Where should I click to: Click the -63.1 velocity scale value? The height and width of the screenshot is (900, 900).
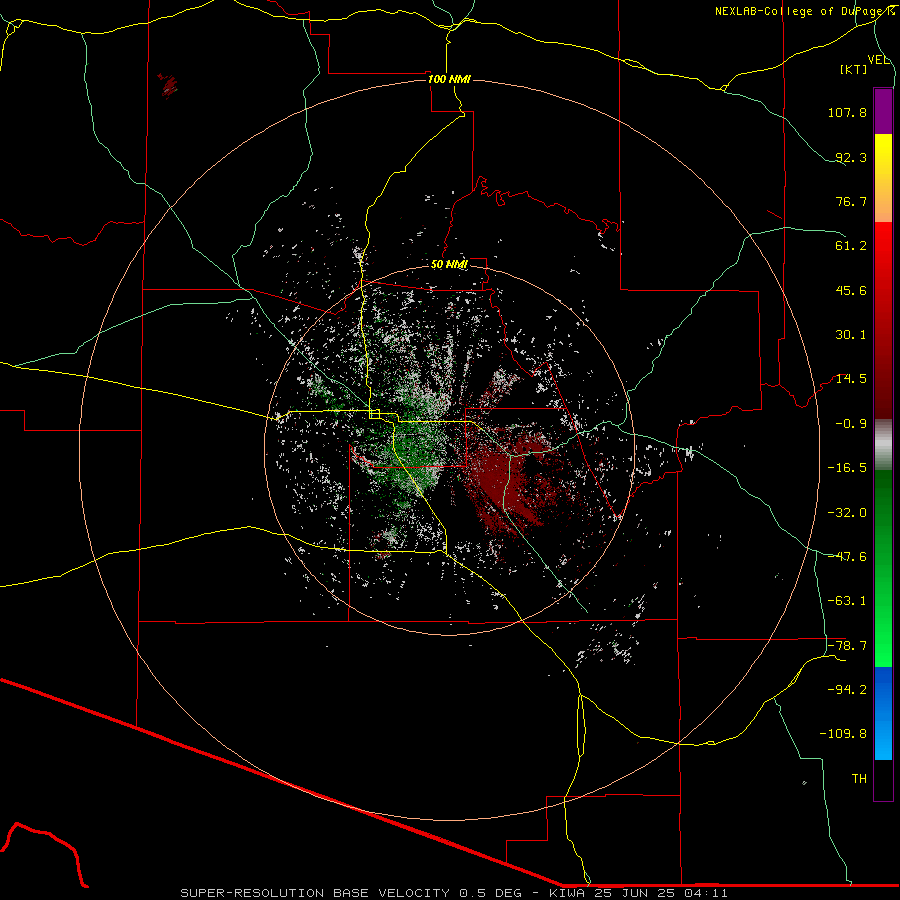click(x=847, y=601)
